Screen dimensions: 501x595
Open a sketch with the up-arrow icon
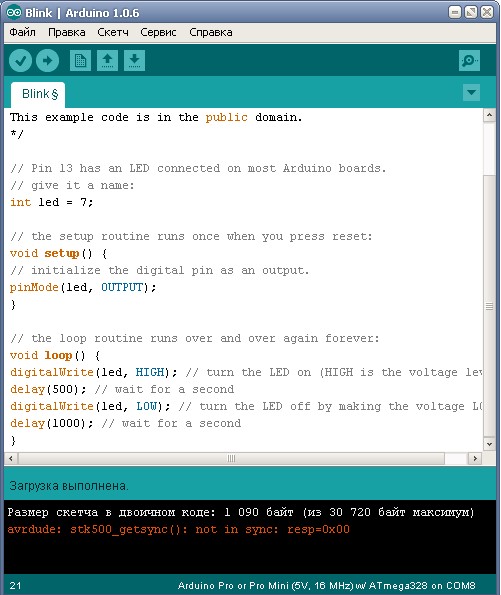pyautogui.click(x=107, y=61)
